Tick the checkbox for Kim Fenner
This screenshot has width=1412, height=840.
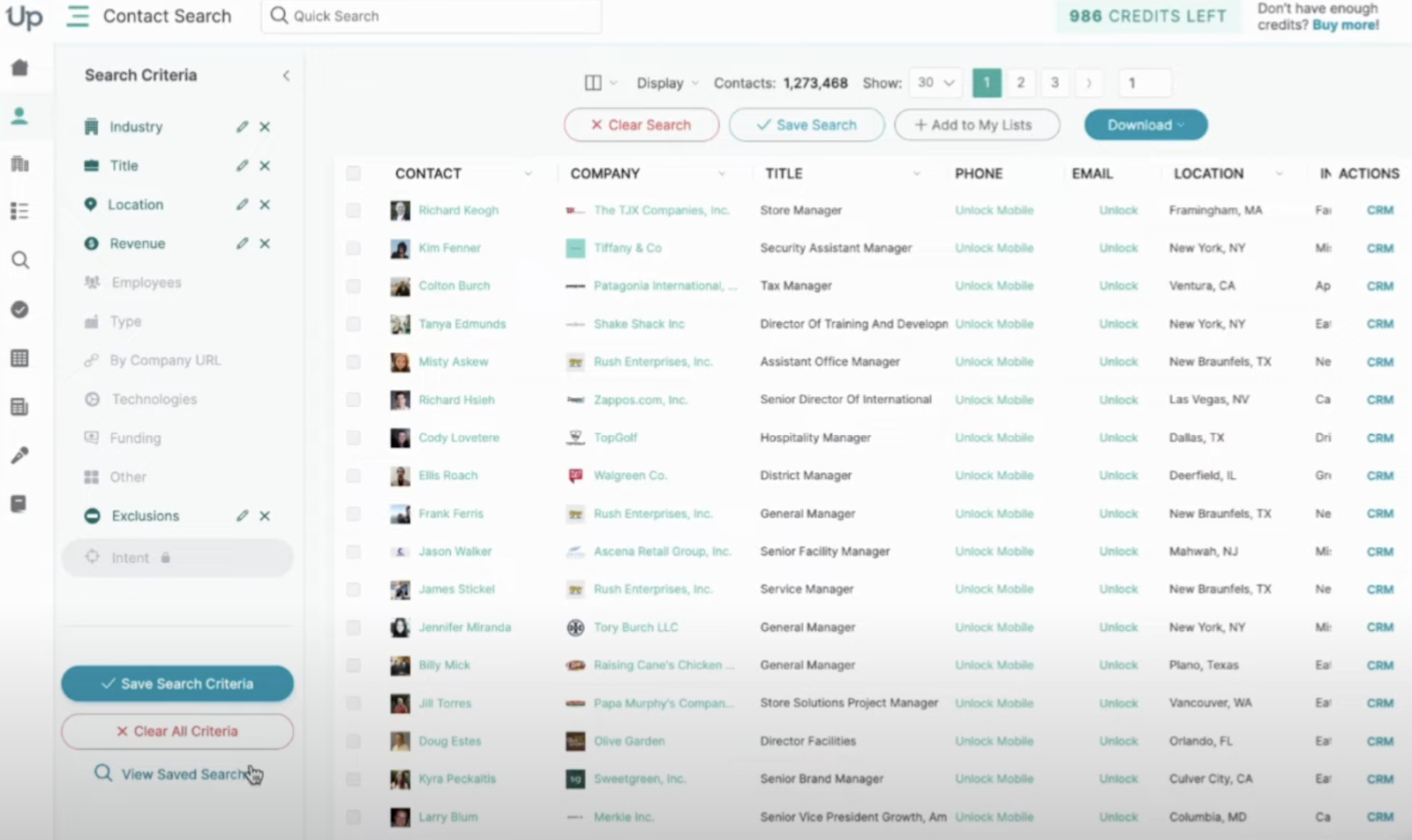(353, 248)
